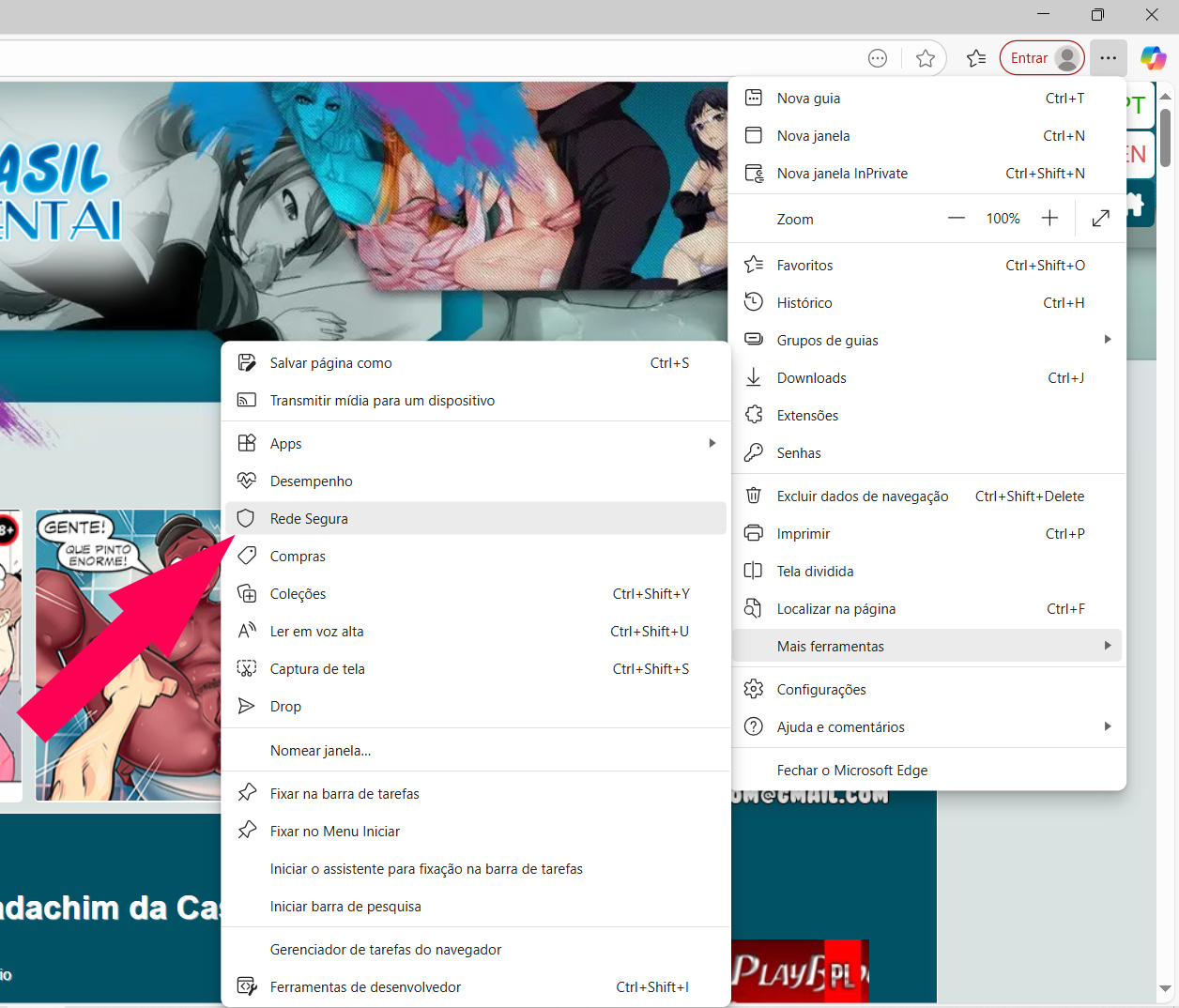Open Histórico menu entry
This screenshot has width=1179, height=1008.
927,303
